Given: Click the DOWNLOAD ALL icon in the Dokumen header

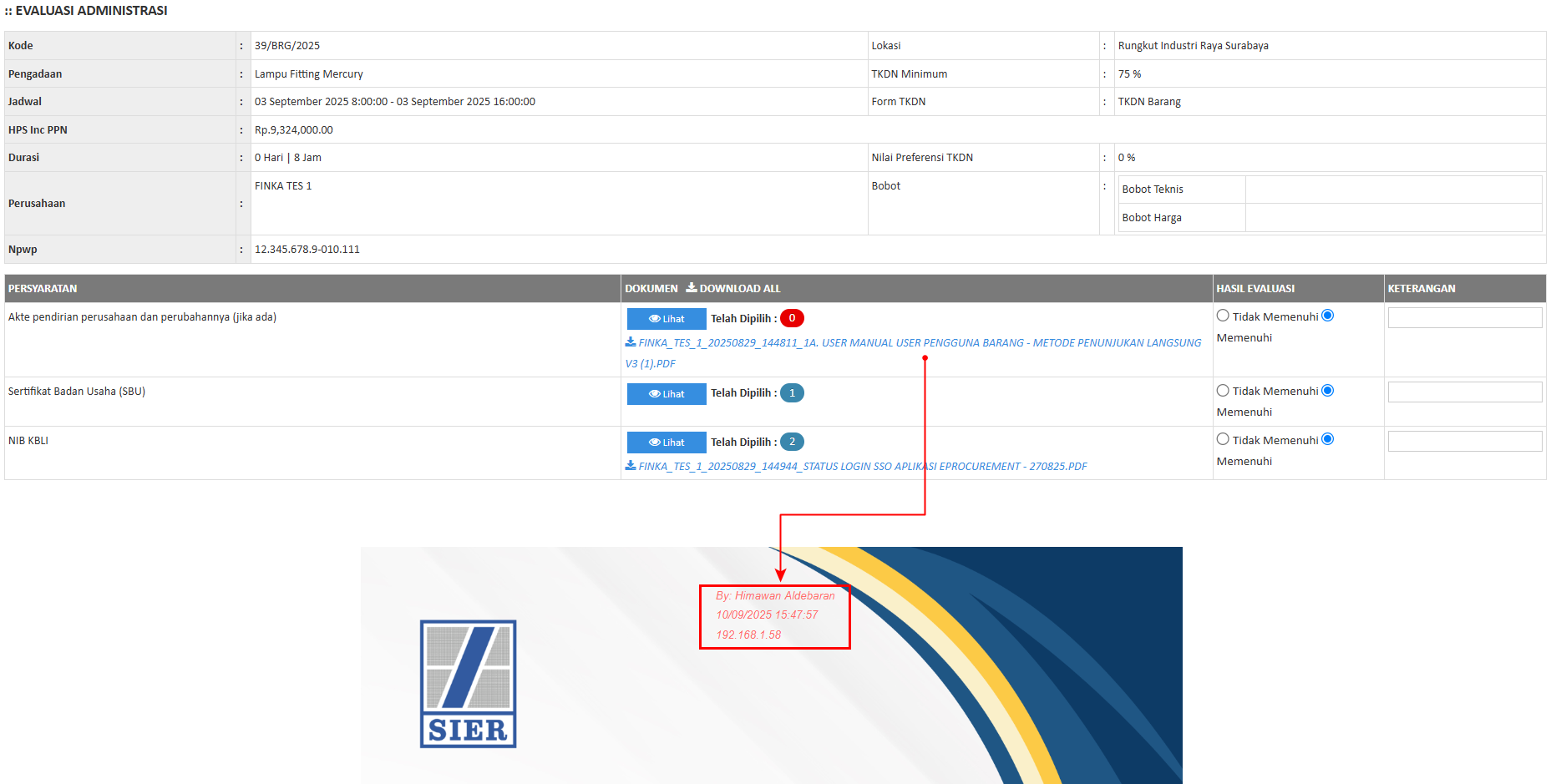Looking at the screenshot, I should pos(692,288).
